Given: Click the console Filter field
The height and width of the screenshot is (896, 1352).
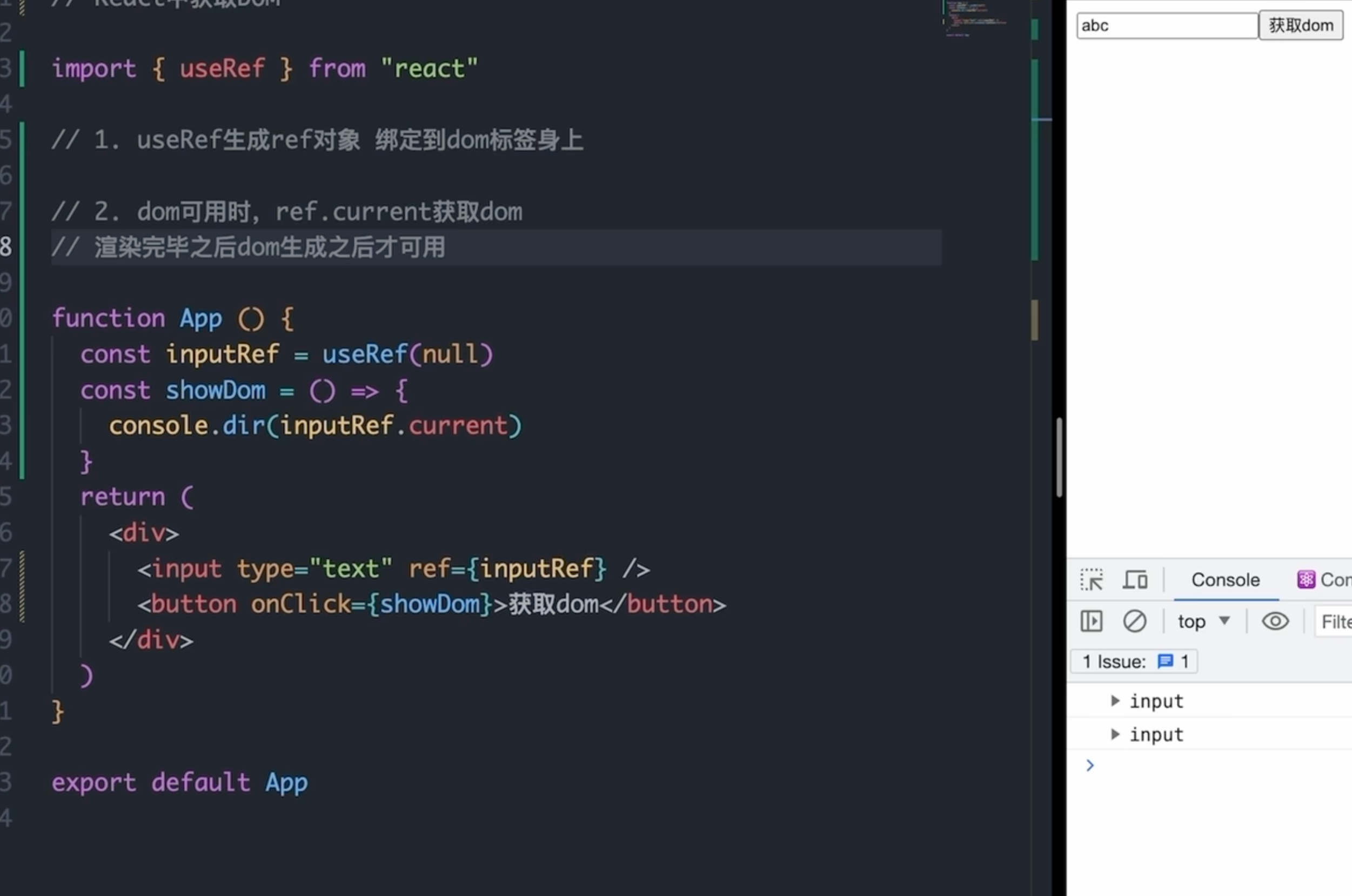Looking at the screenshot, I should 1335,621.
